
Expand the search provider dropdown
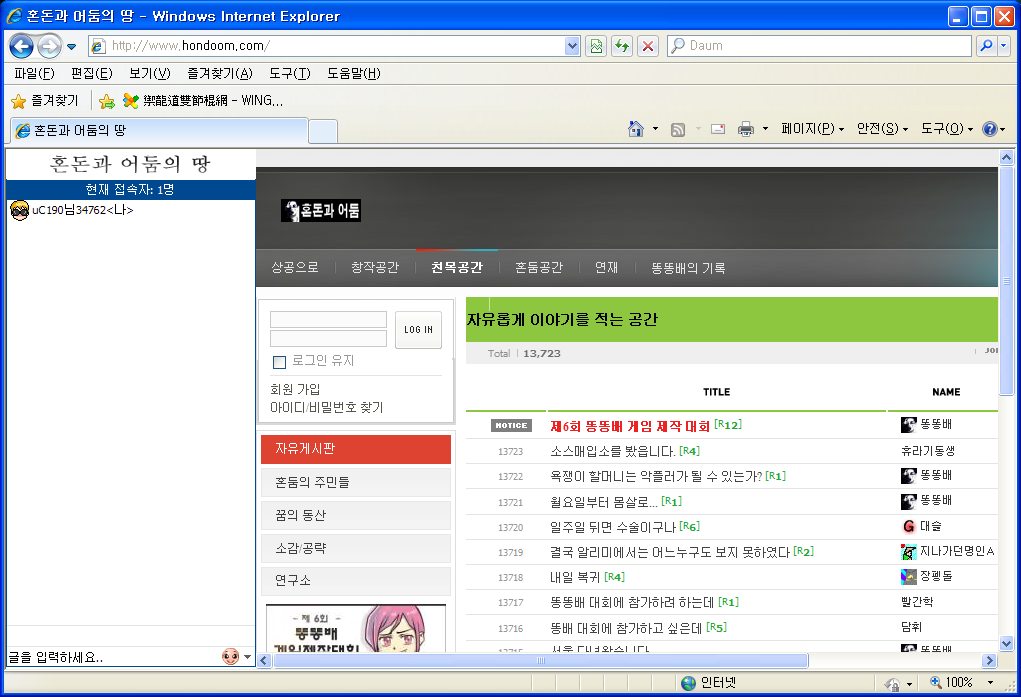pyautogui.click(x=1003, y=46)
